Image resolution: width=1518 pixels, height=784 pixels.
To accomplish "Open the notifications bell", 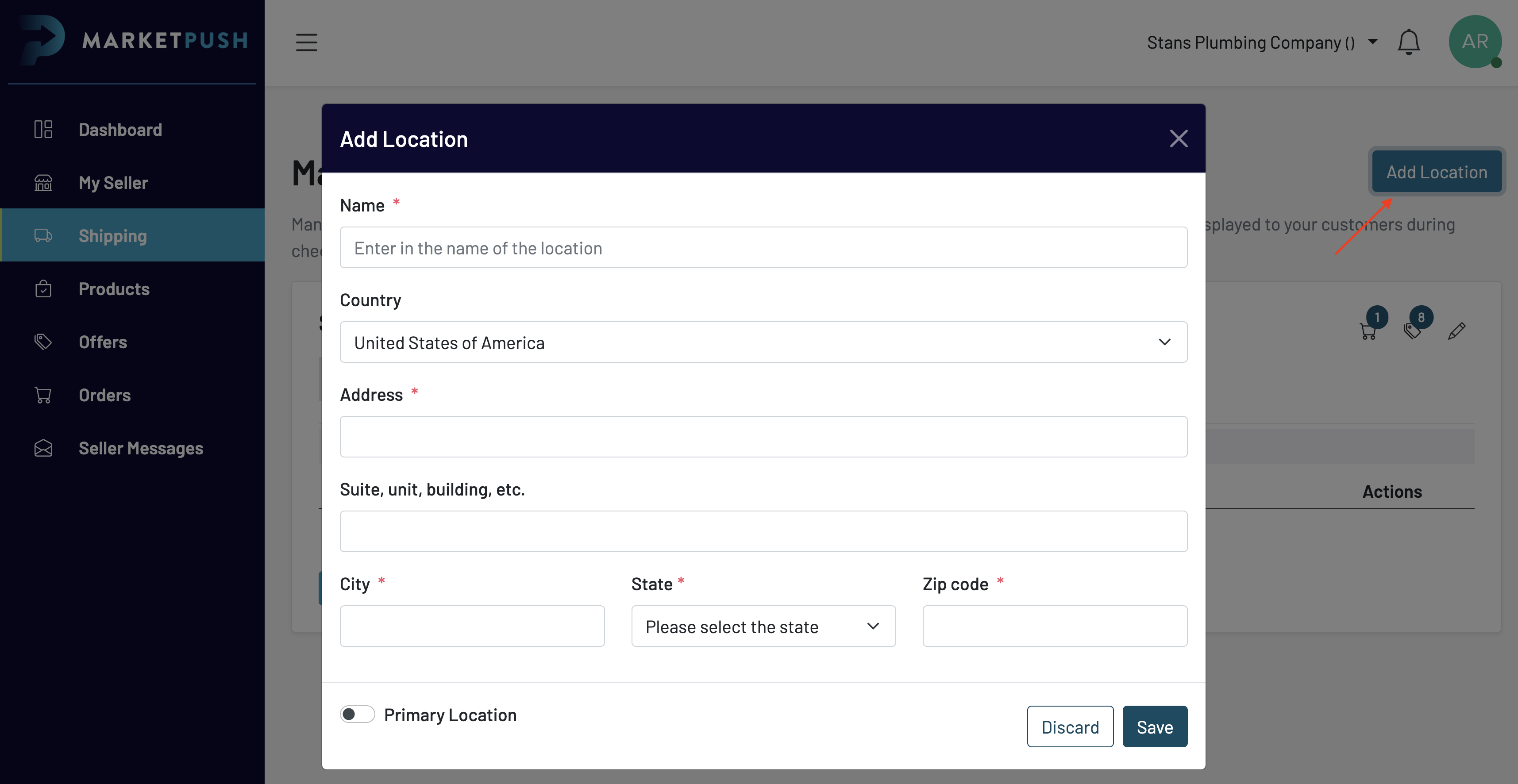I will (x=1408, y=42).
